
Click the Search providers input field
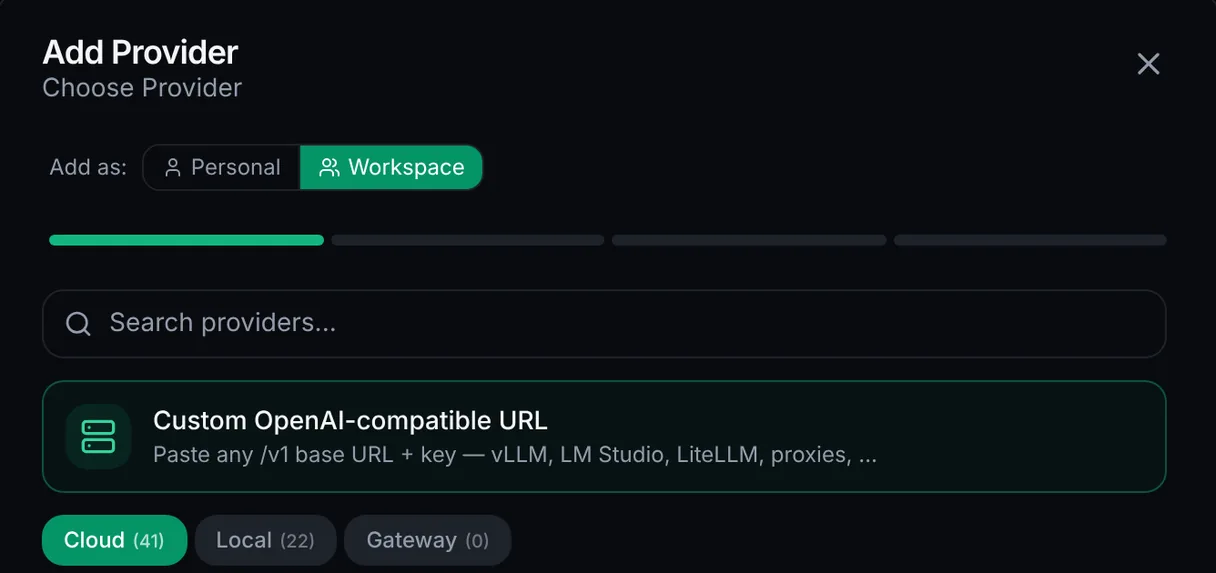click(x=604, y=323)
